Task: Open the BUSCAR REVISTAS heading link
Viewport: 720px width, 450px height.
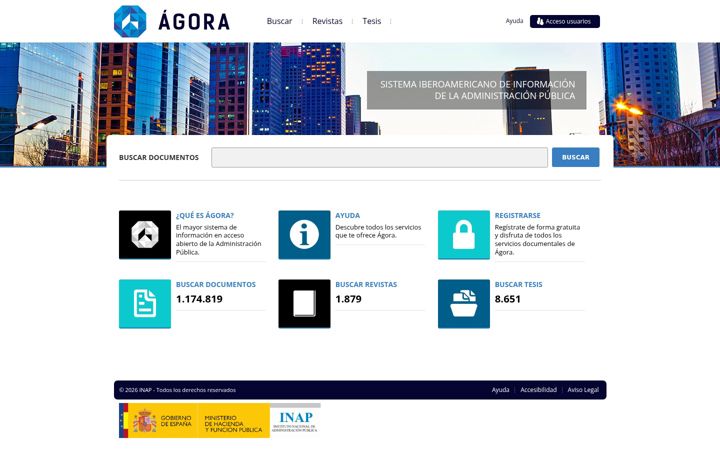Action: click(x=366, y=284)
